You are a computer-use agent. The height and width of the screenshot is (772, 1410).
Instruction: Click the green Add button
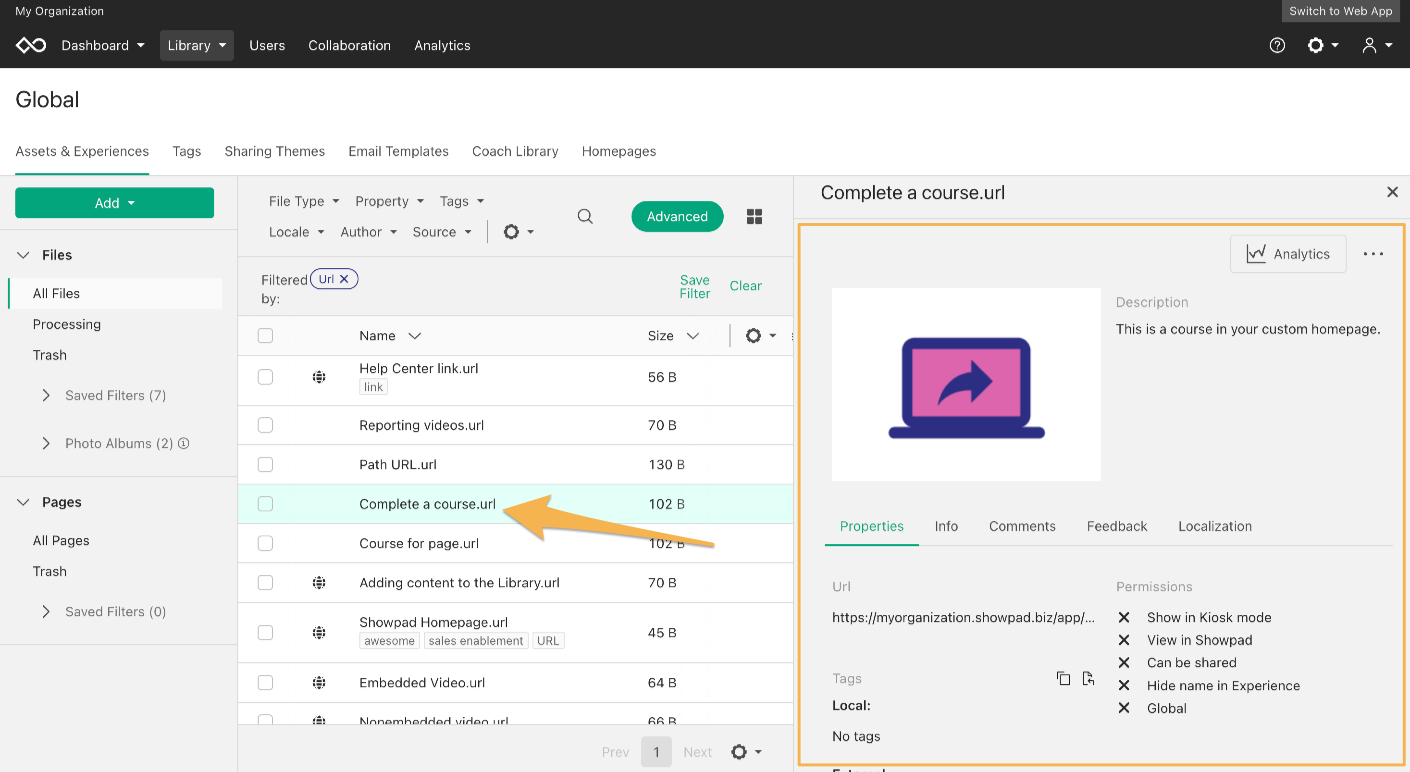point(114,203)
